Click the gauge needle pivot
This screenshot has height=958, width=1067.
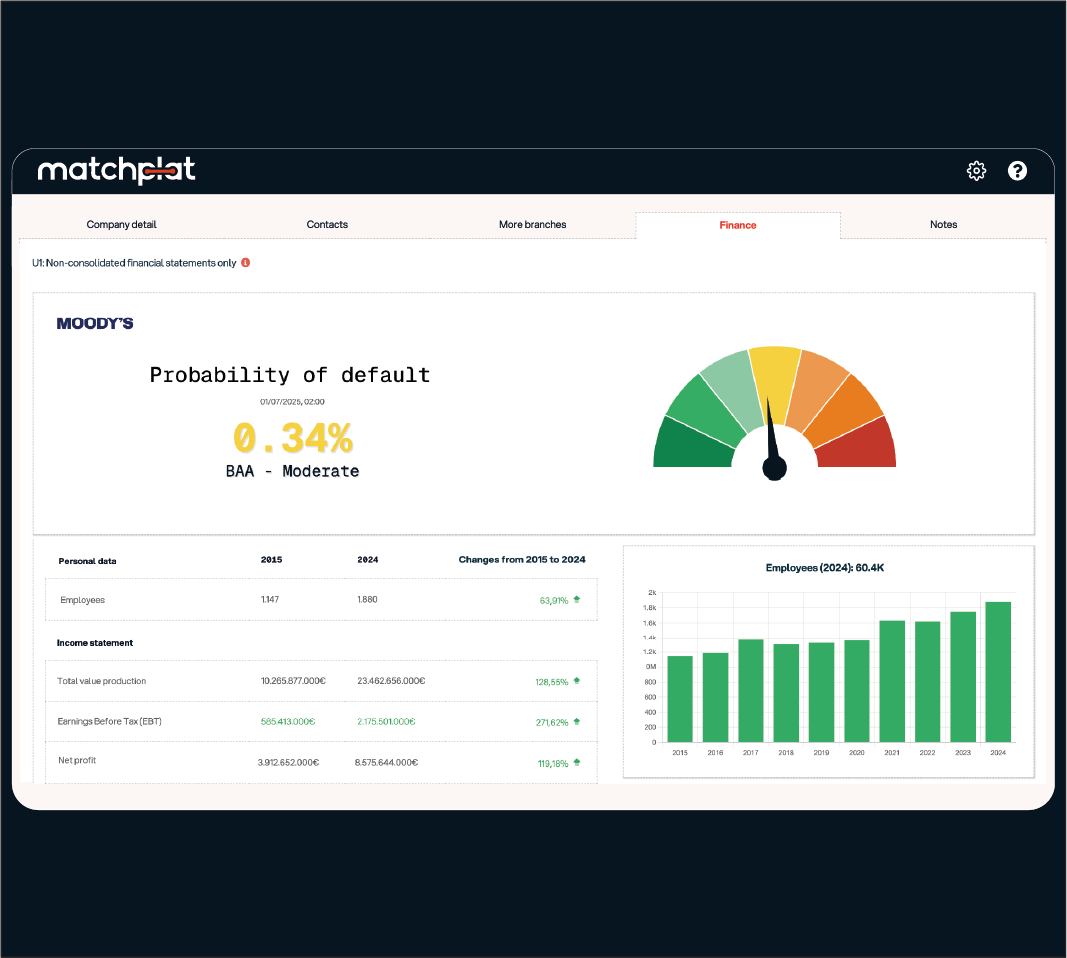click(774, 467)
